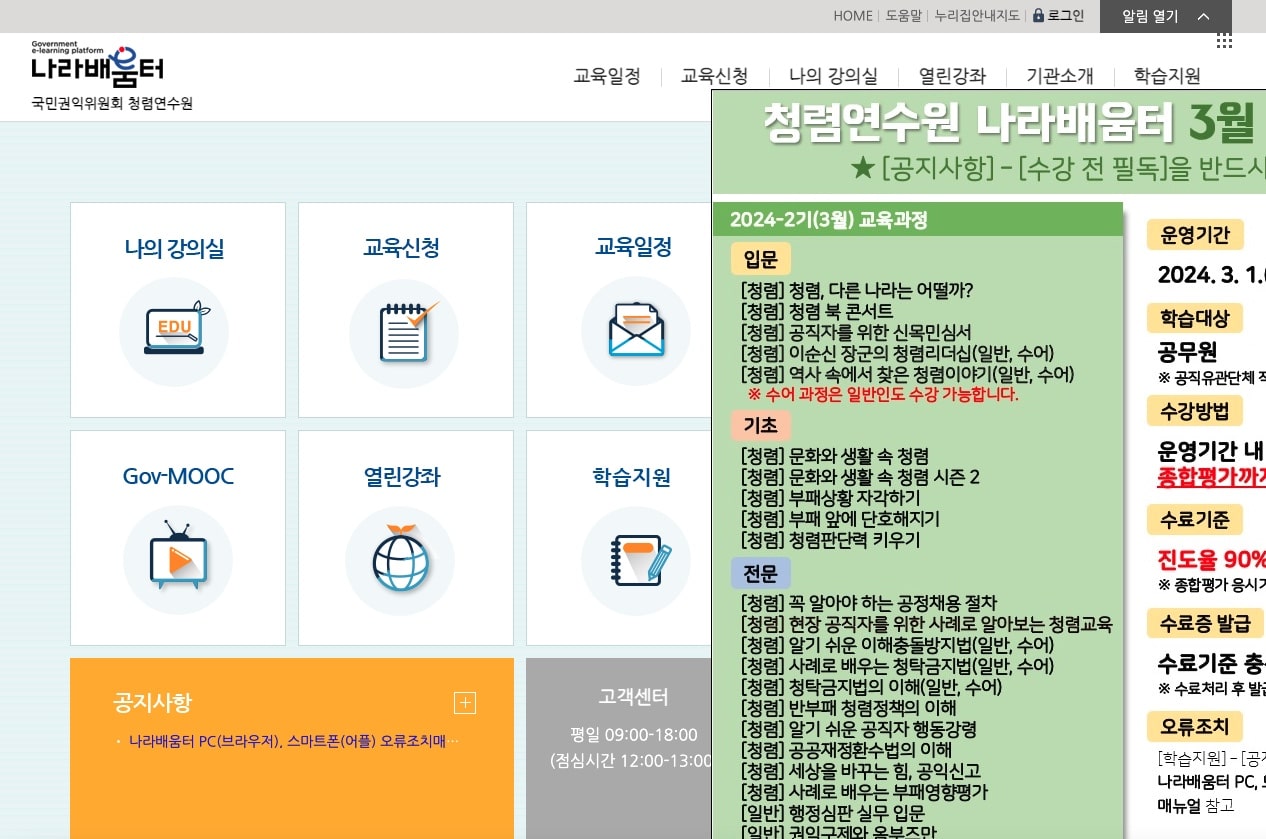Viewport: 1266px width, 839px height.
Task: Click the 교육신청 notepad checklist icon
Action: (x=404, y=333)
